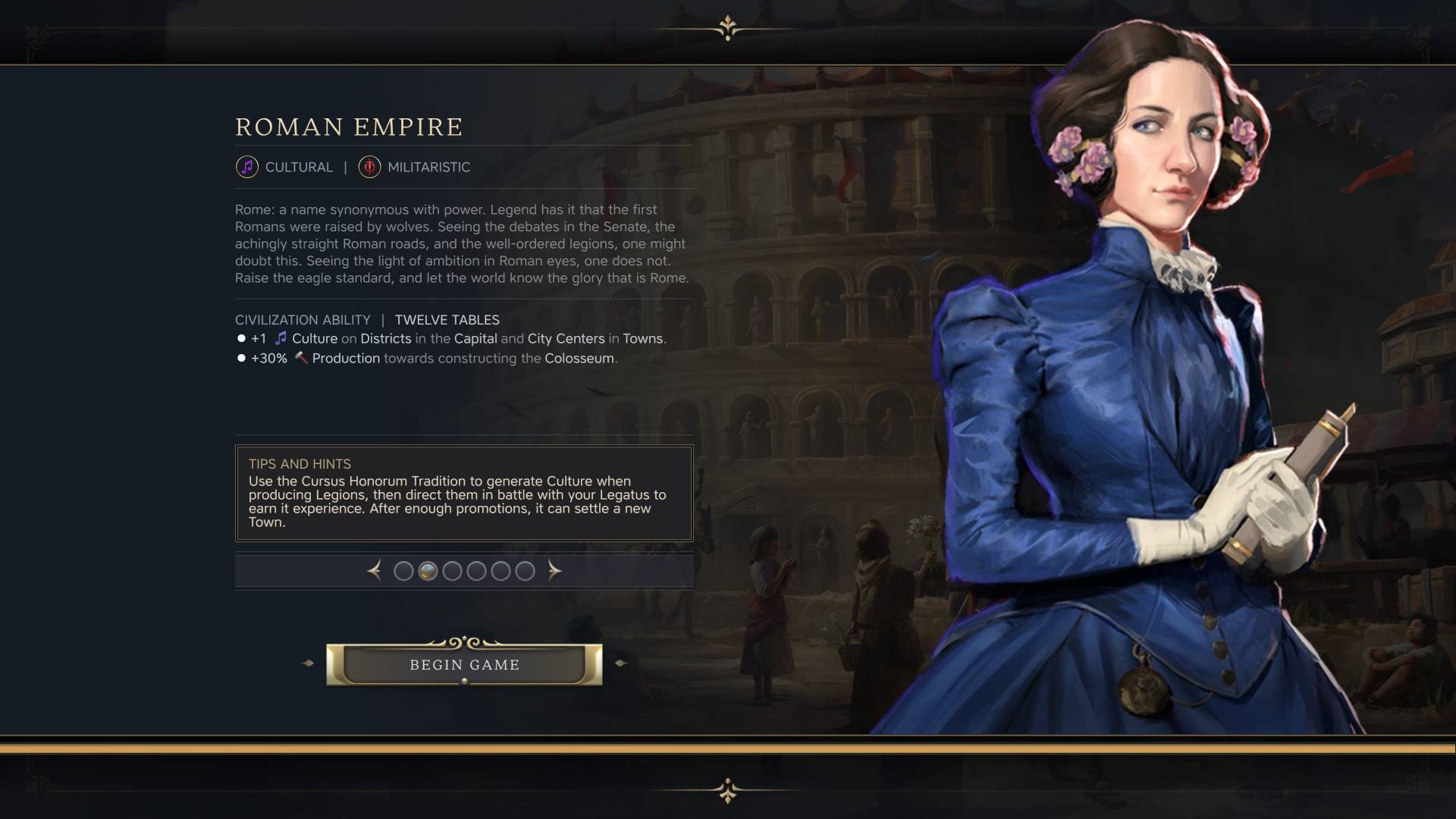Click the Production hammer icon

point(301,358)
